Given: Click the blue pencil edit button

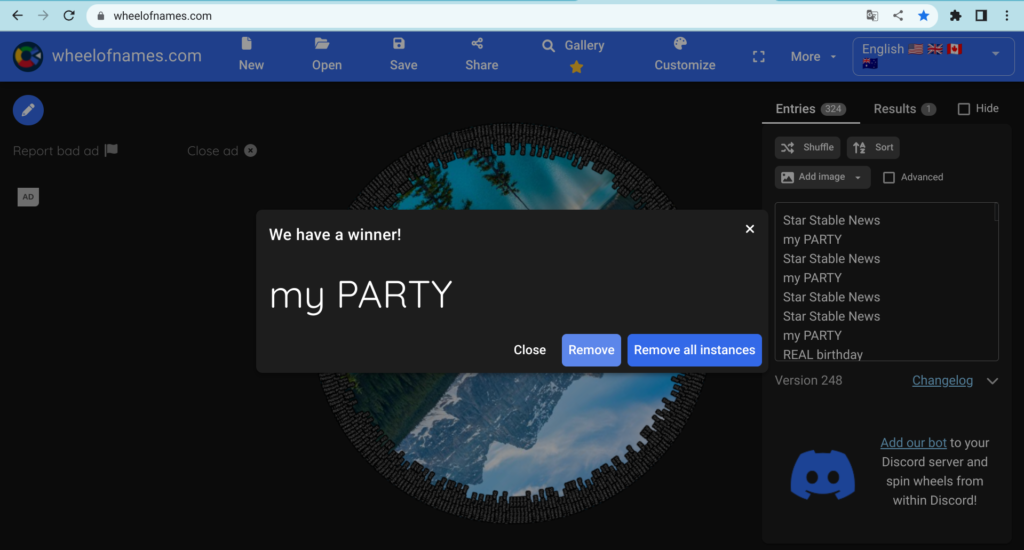Looking at the screenshot, I should (x=28, y=110).
